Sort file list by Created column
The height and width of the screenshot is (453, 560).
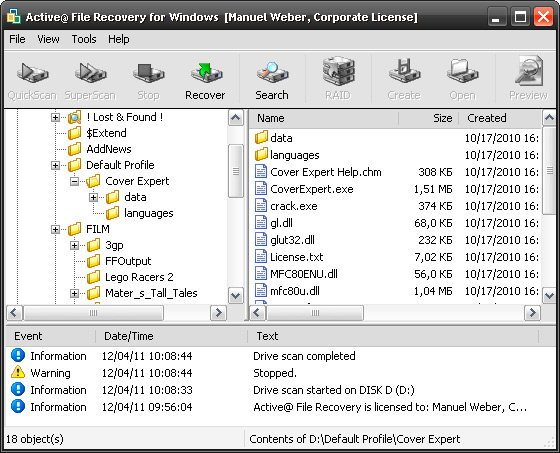click(499, 118)
